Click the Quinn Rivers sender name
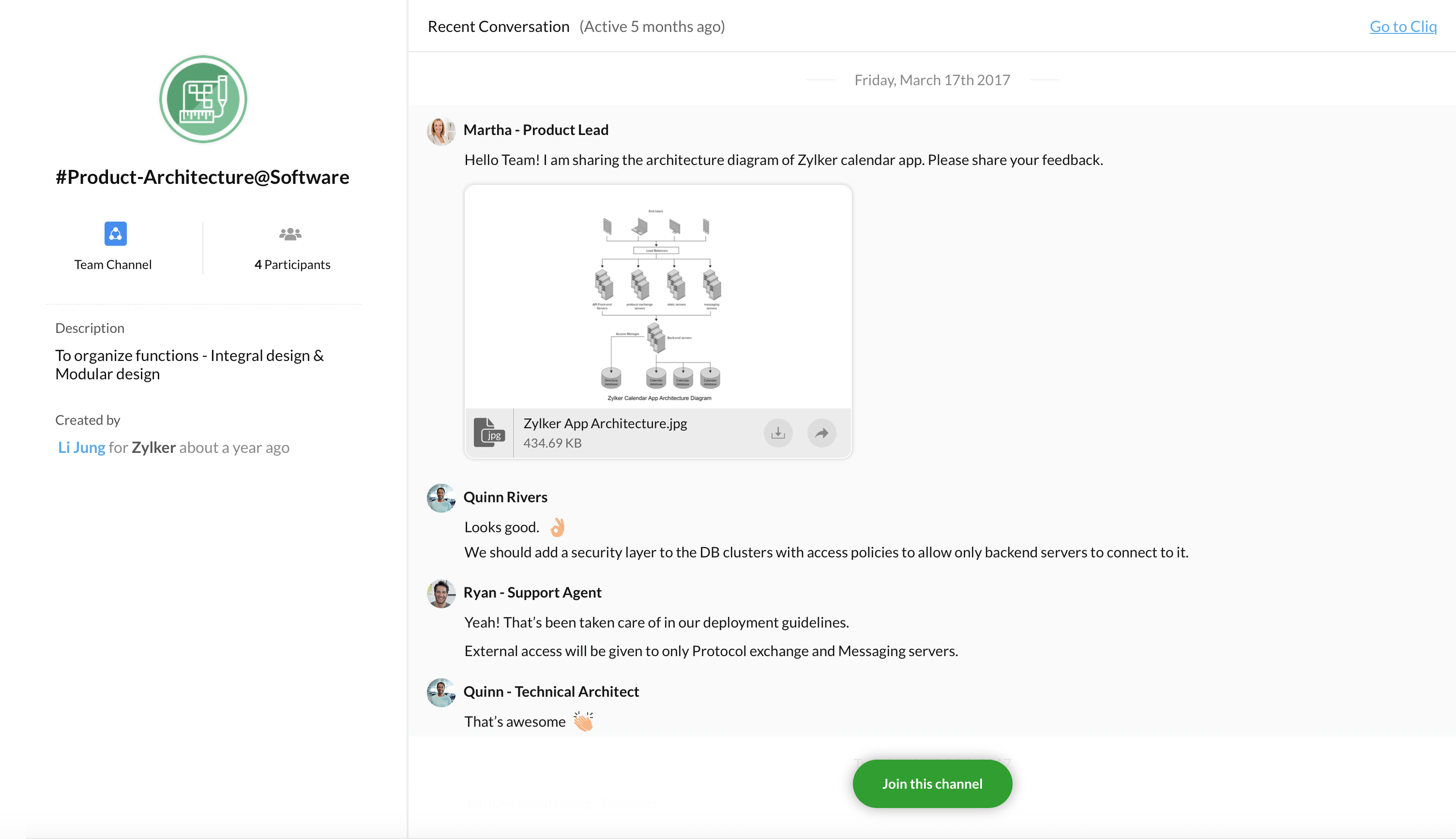This screenshot has width=1456, height=839. pyautogui.click(x=505, y=497)
